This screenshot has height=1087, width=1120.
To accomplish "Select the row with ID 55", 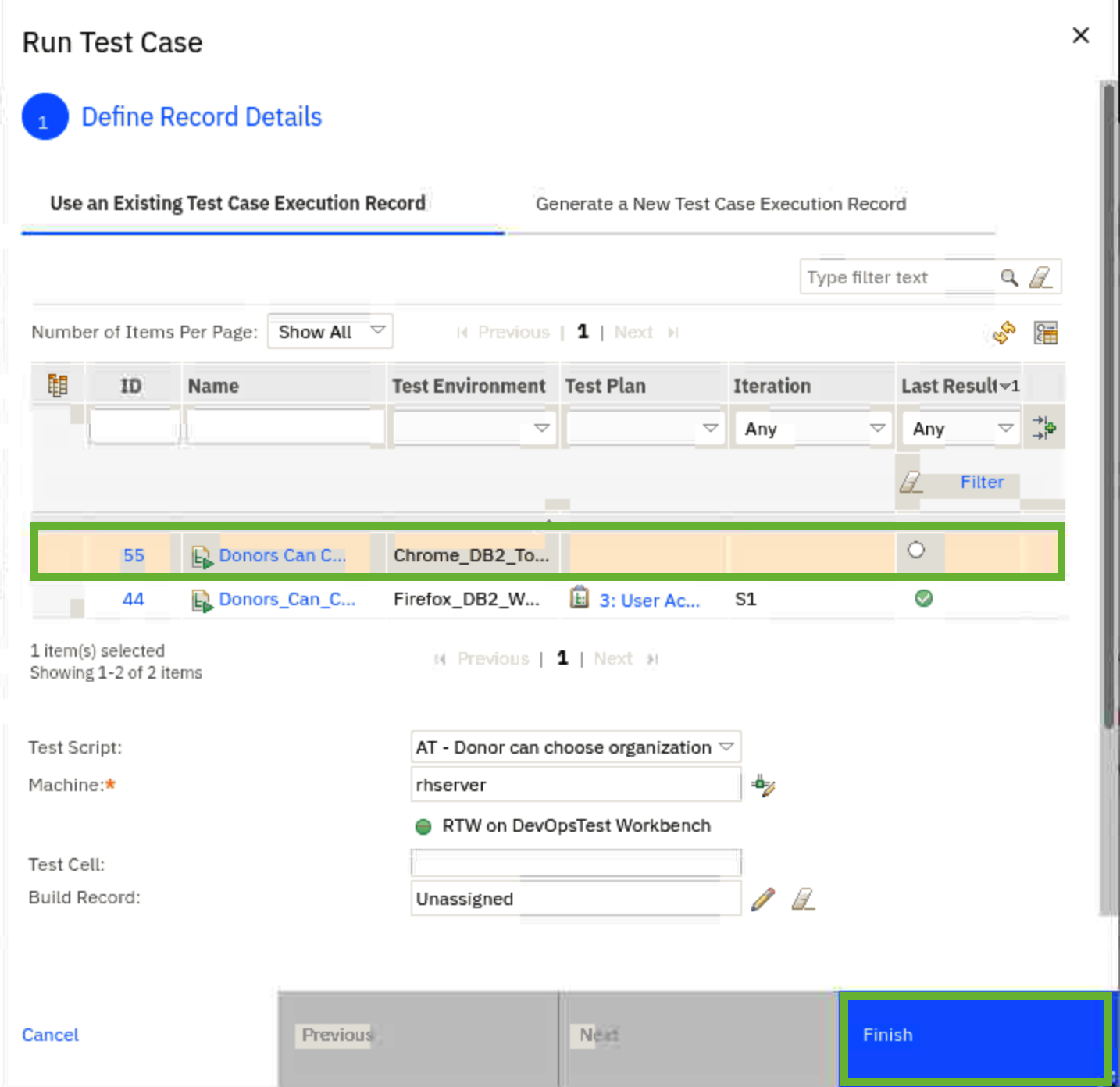I will 134,555.
